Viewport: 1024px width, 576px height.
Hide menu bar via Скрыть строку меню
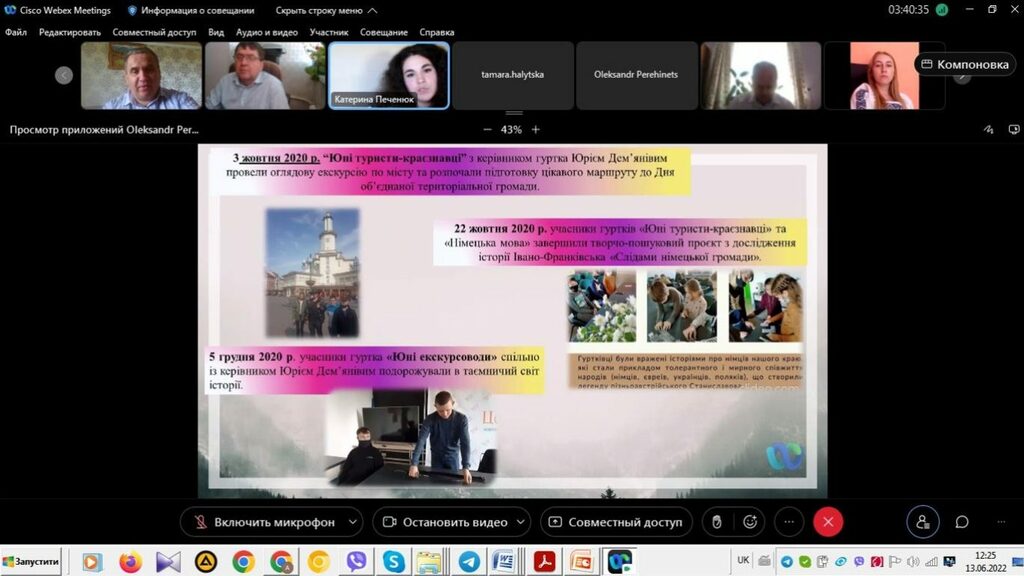(320, 10)
